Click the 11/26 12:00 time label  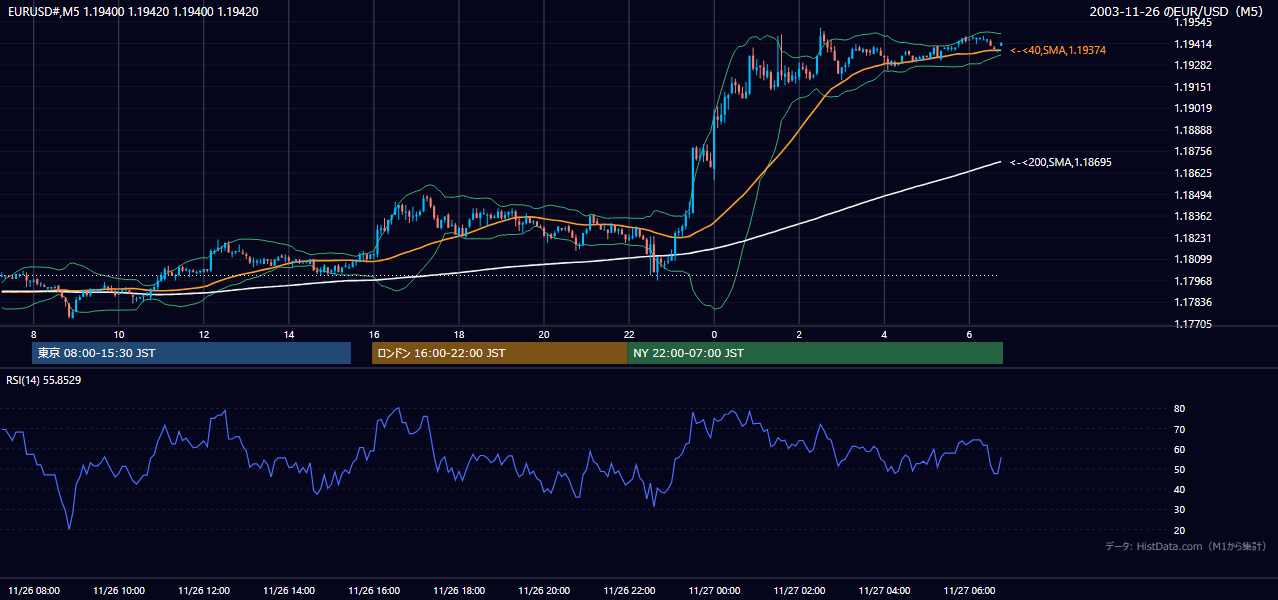click(x=204, y=591)
